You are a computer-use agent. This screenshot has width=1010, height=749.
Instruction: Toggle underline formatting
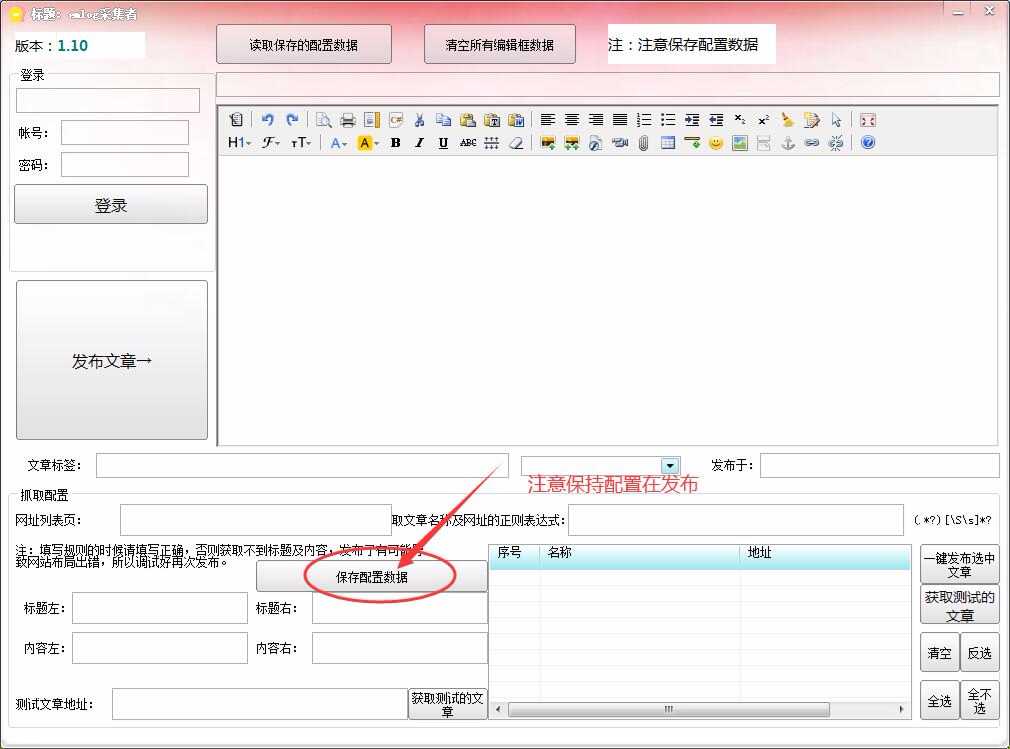pyautogui.click(x=443, y=142)
